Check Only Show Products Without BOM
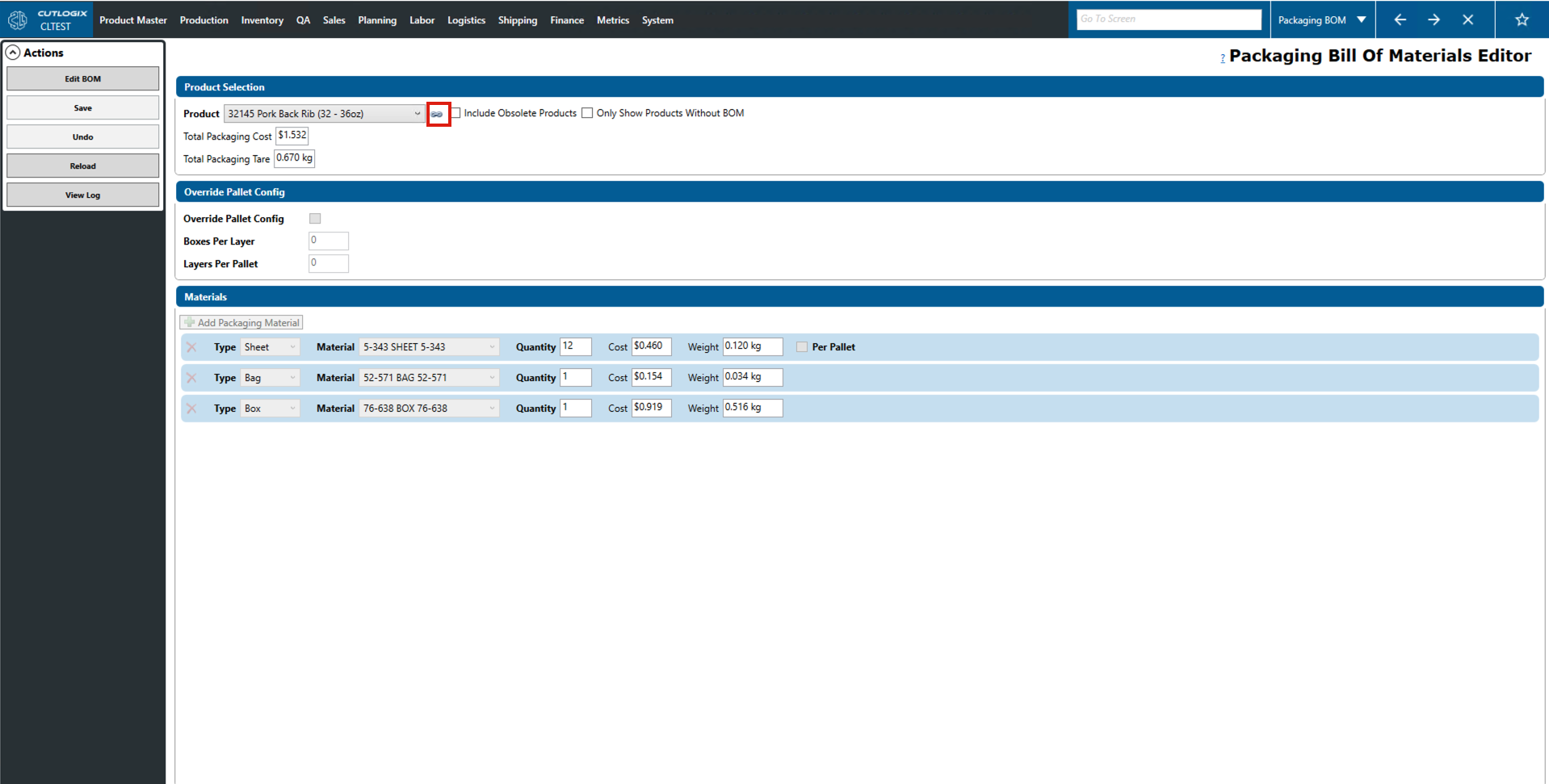1549x784 pixels. 587,113
